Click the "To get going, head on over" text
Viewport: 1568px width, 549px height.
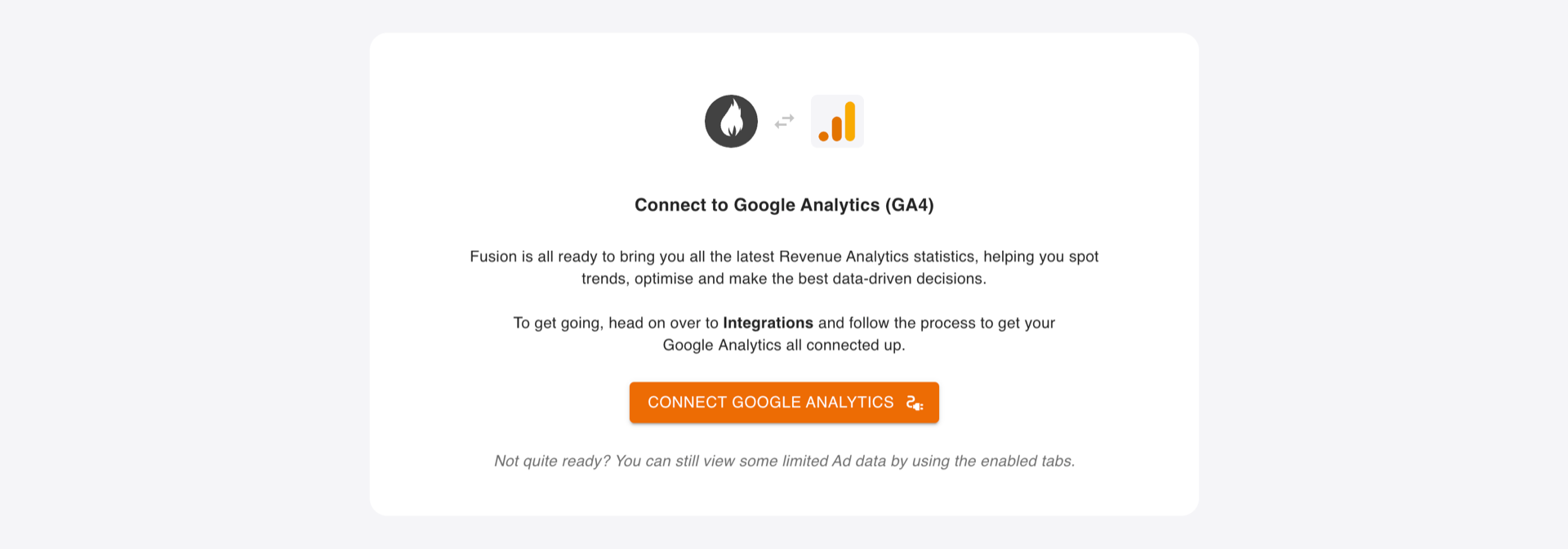[616, 323]
